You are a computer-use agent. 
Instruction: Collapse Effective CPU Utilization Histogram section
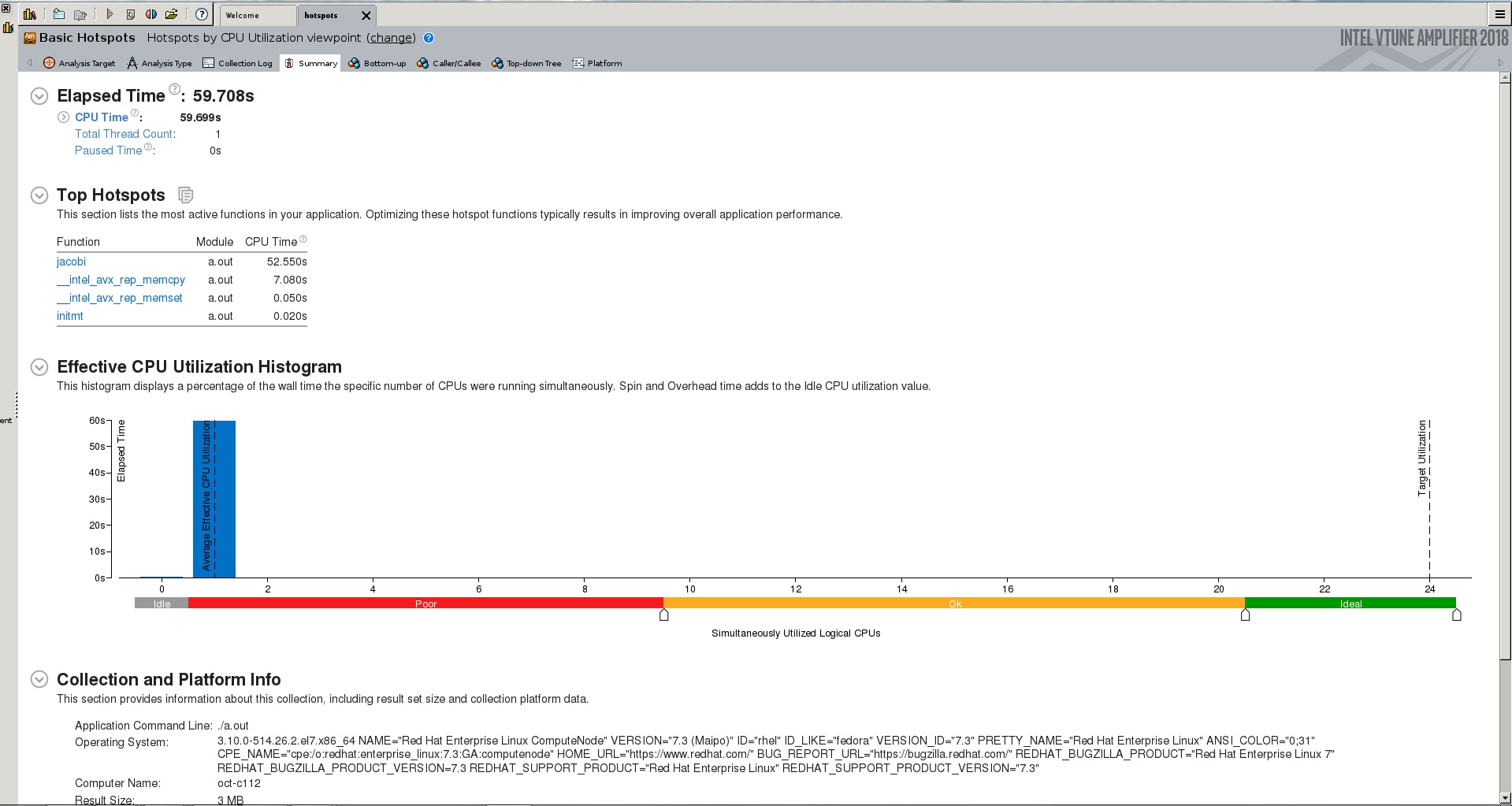(39, 367)
